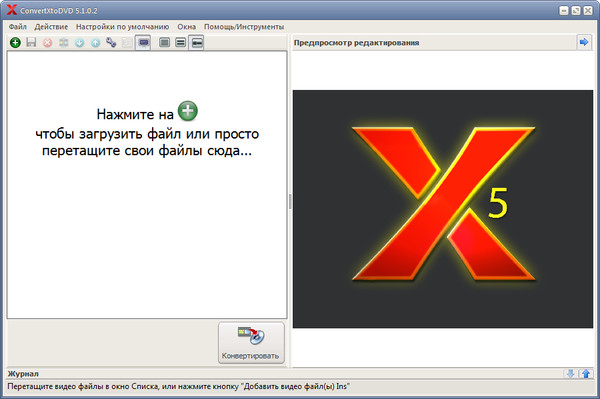The height and width of the screenshot is (399, 600).
Task: Click the red remove item icon
Action: click(x=47, y=42)
